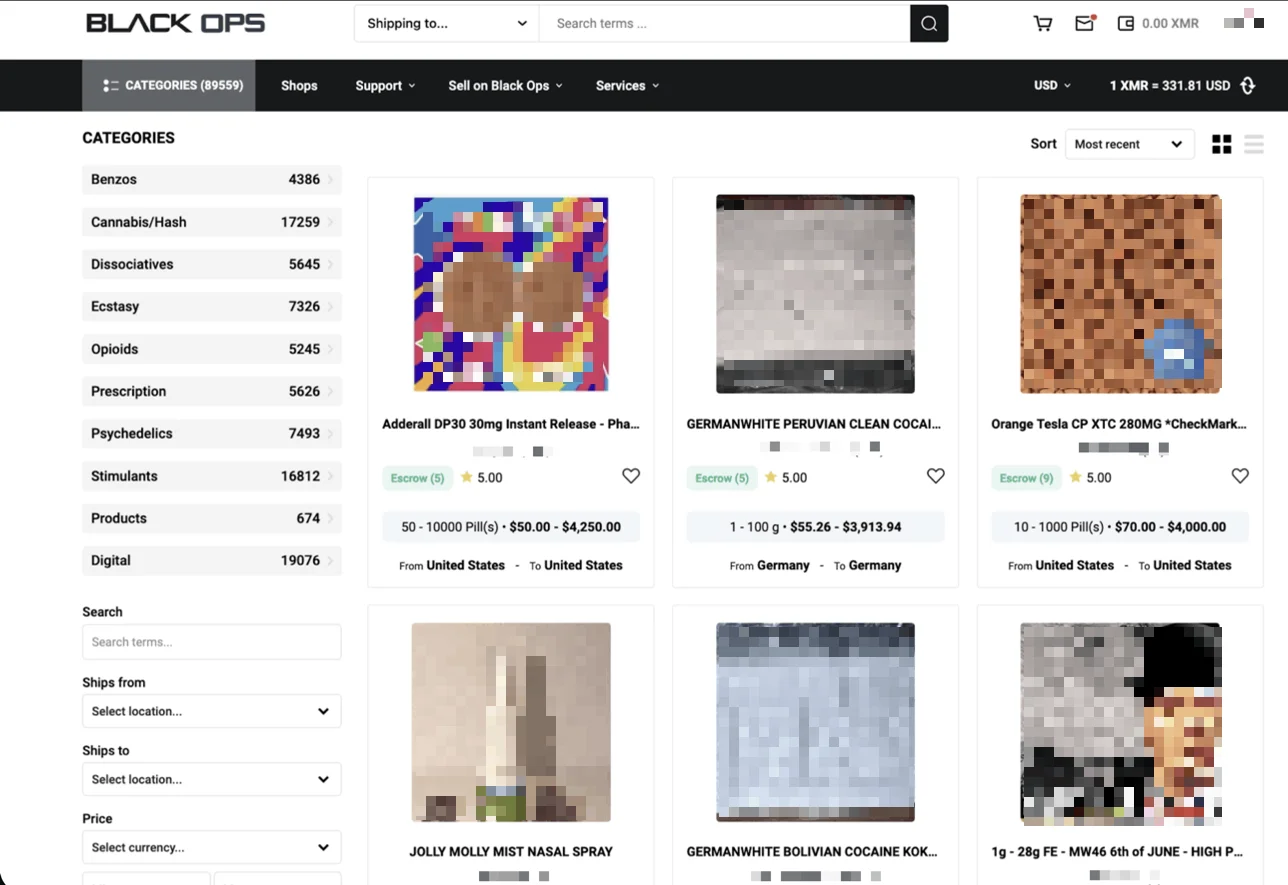Click chevron arrow on Benzos row
The height and width of the screenshot is (885, 1288).
coord(332,180)
